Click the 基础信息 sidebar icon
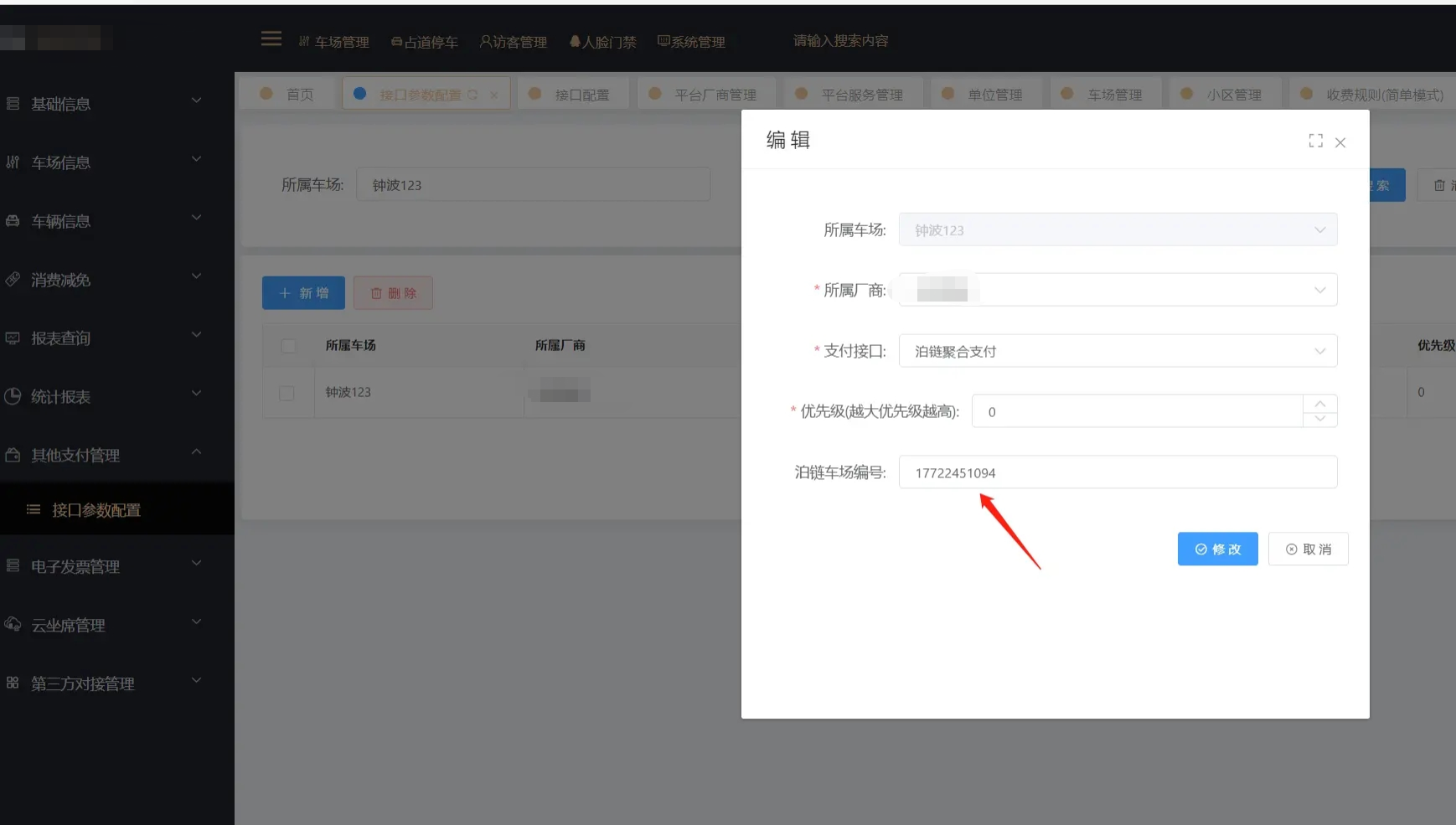 click(13, 104)
